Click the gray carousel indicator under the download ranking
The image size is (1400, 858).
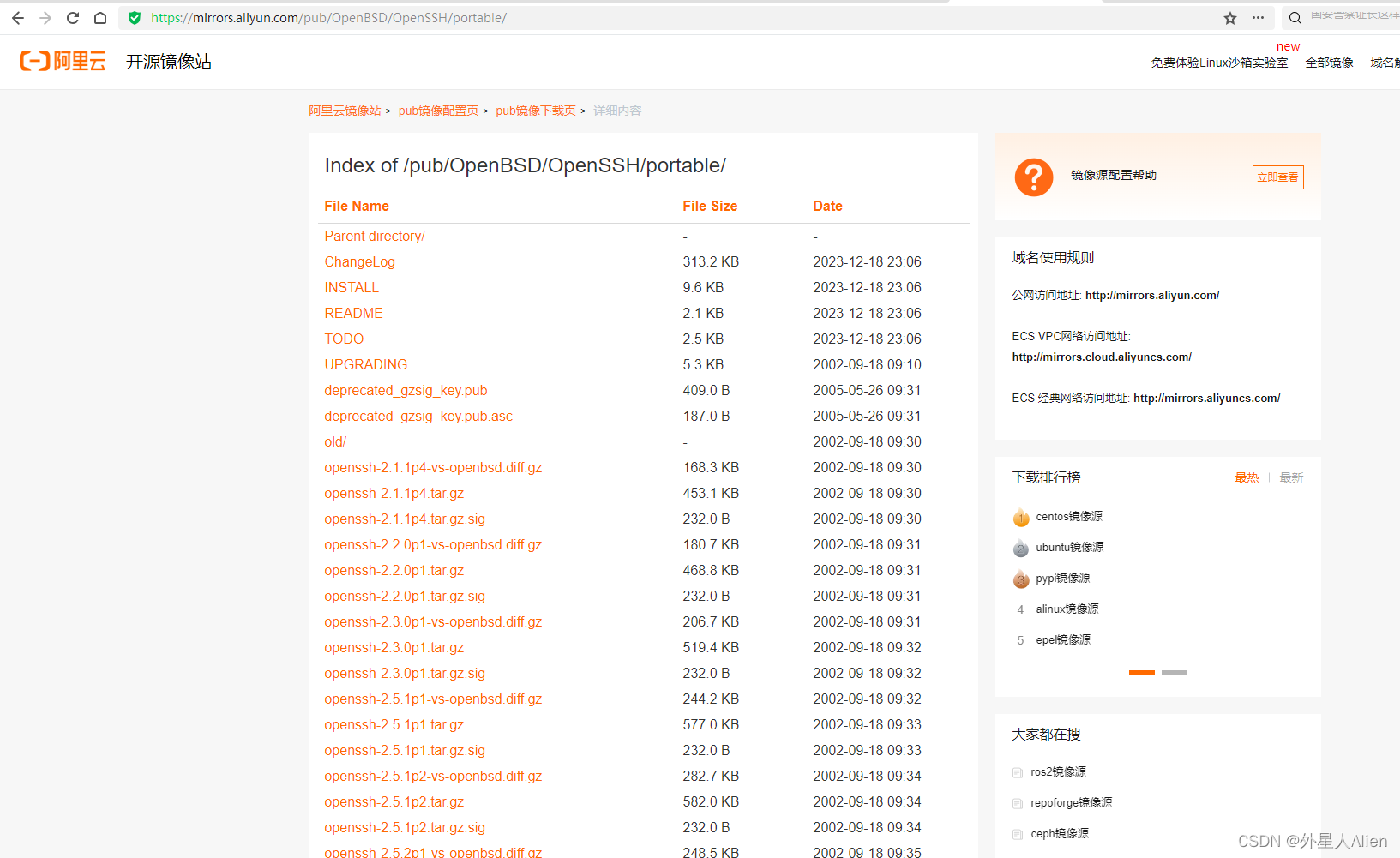coord(1174,672)
